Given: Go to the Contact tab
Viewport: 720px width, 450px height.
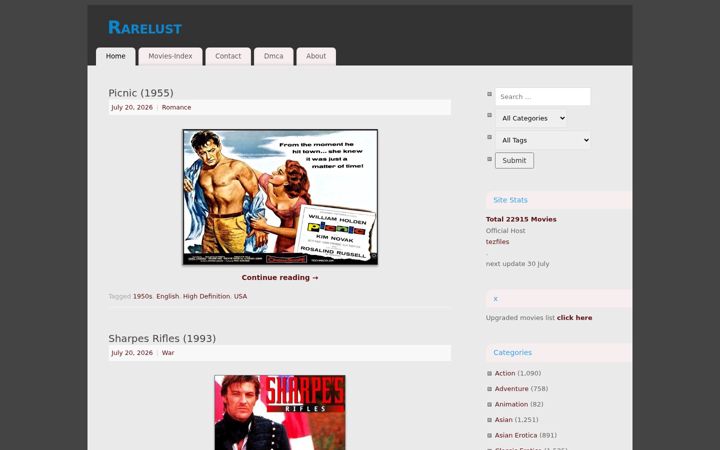Looking at the screenshot, I should (228, 56).
